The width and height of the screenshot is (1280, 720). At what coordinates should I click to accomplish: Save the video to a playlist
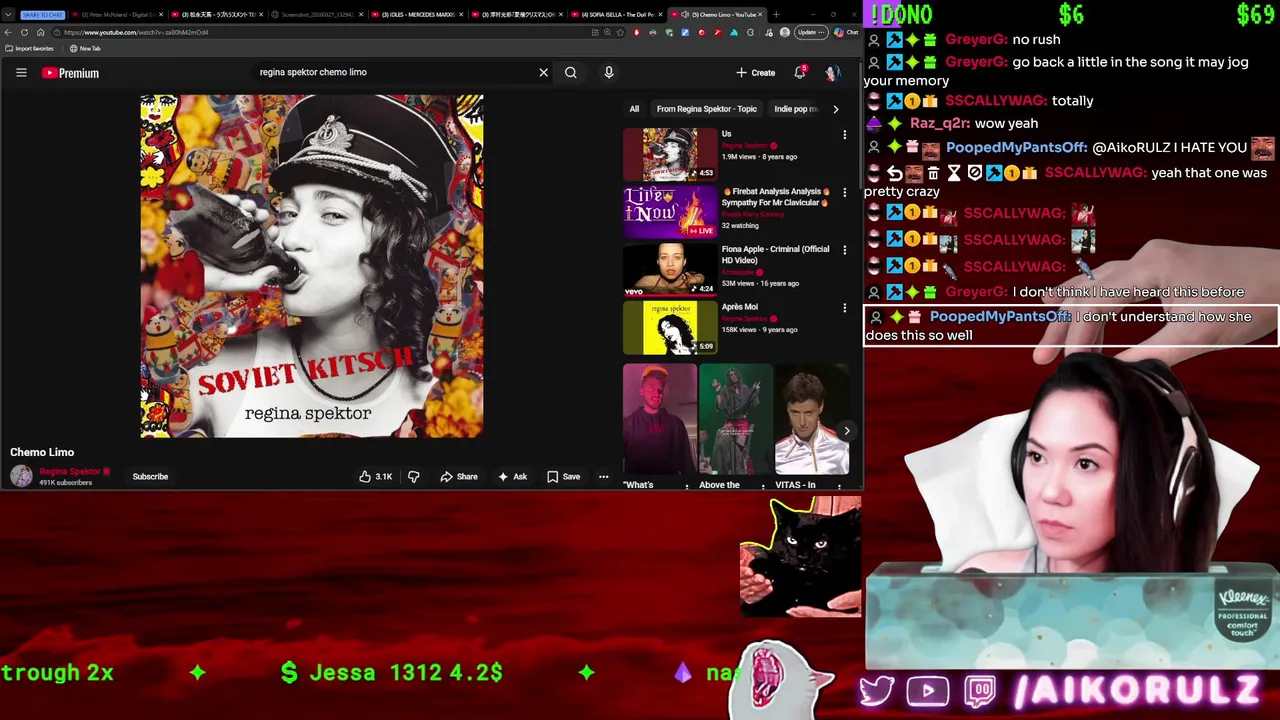tap(564, 477)
